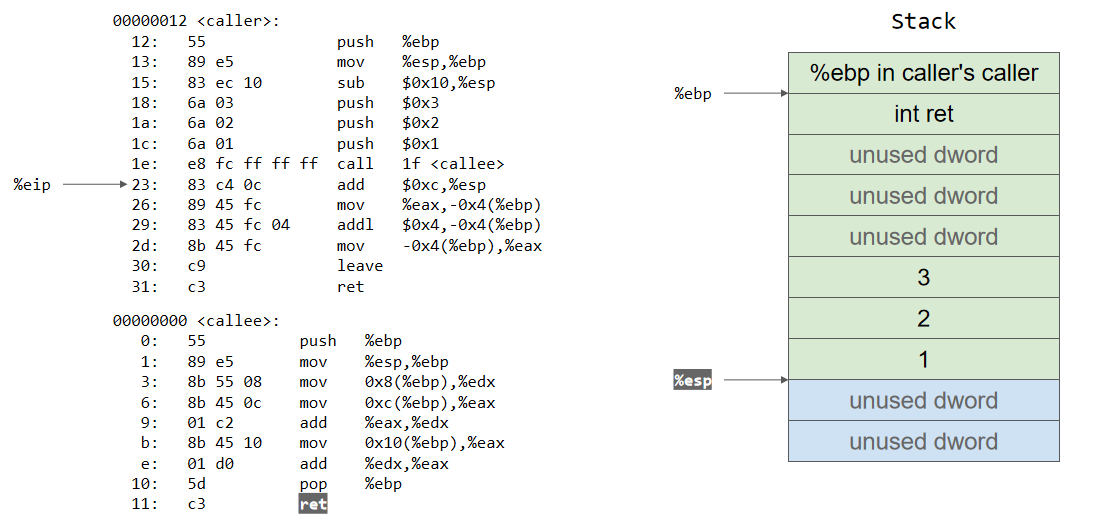Select the stack cell containing 2

click(923, 318)
